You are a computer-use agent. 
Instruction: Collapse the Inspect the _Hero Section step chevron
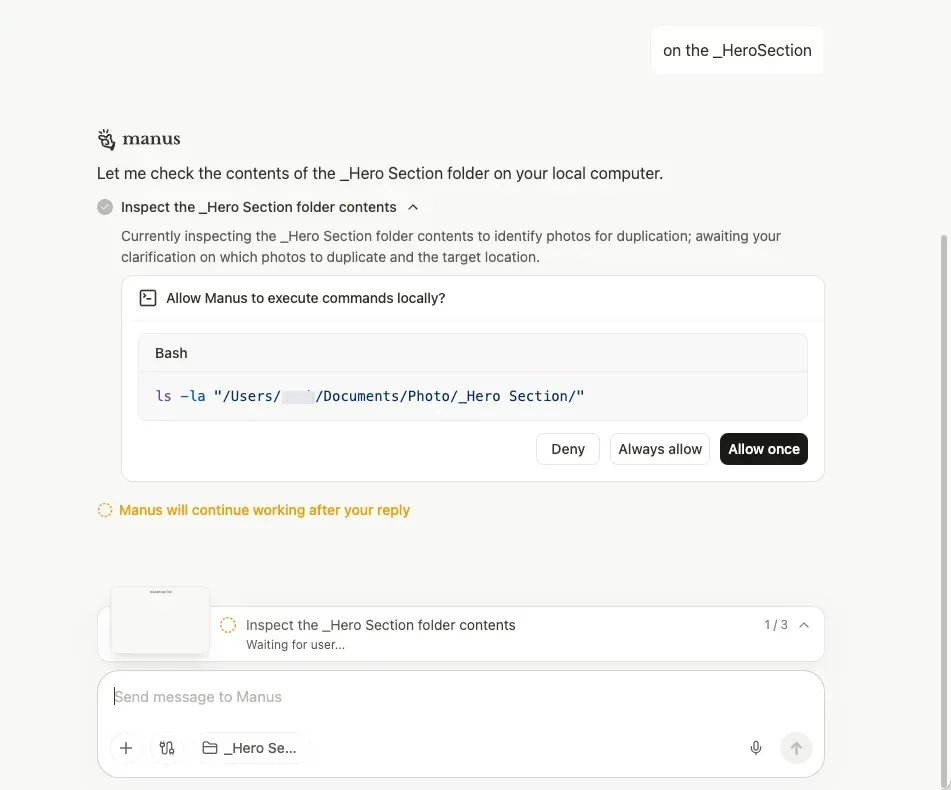click(413, 207)
